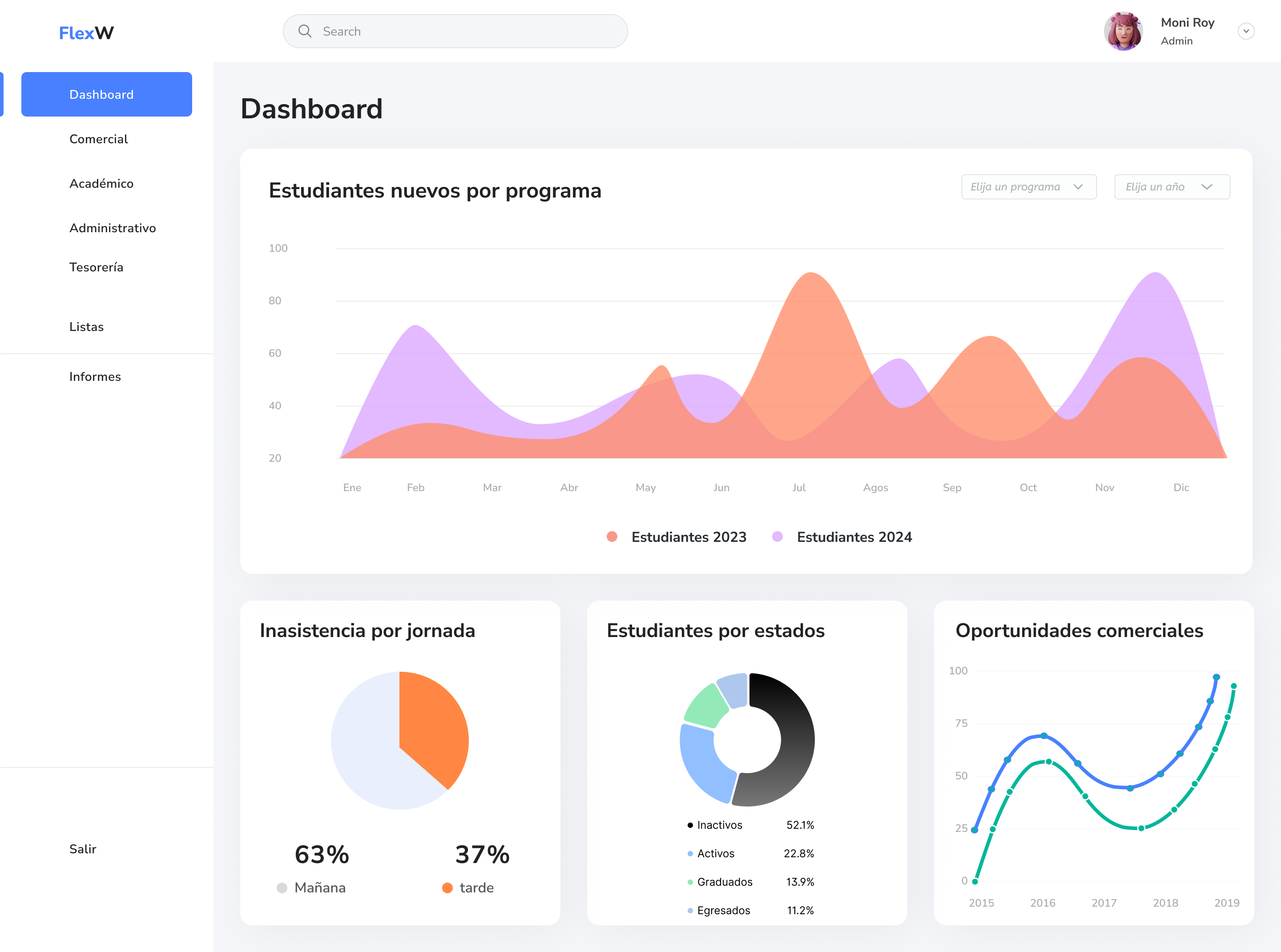The width and height of the screenshot is (1281, 952).
Task: Toggle the Mañana legend indicator
Action: tap(282, 887)
